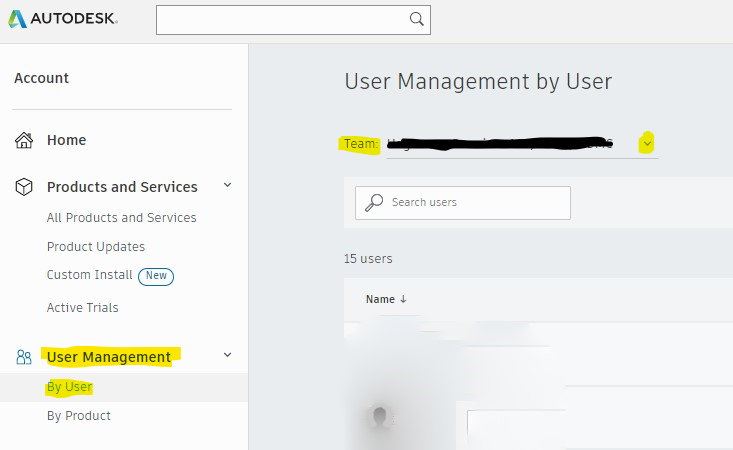The image size is (733, 450).
Task: Select By User submenu item
Action: coord(69,387)
